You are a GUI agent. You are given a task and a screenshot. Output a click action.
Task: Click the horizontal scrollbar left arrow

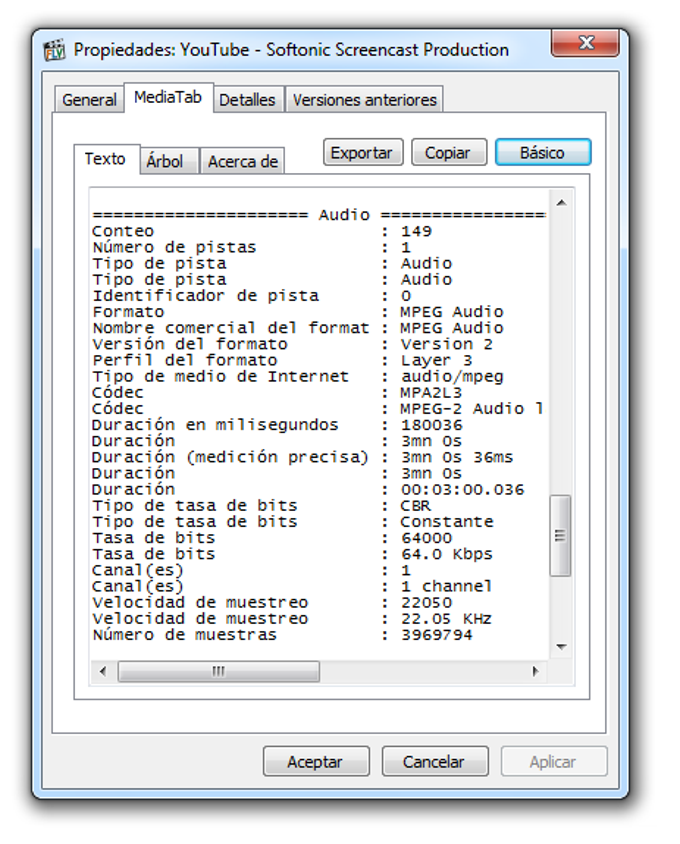click(x=103, y=671)
